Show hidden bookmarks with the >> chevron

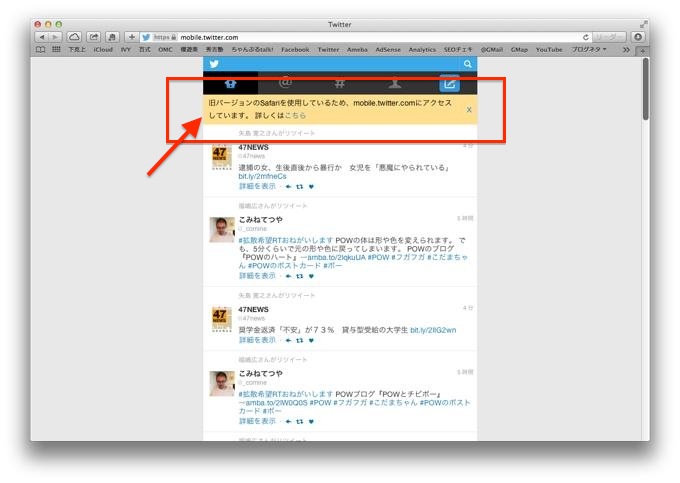click(x=626, y=49)
